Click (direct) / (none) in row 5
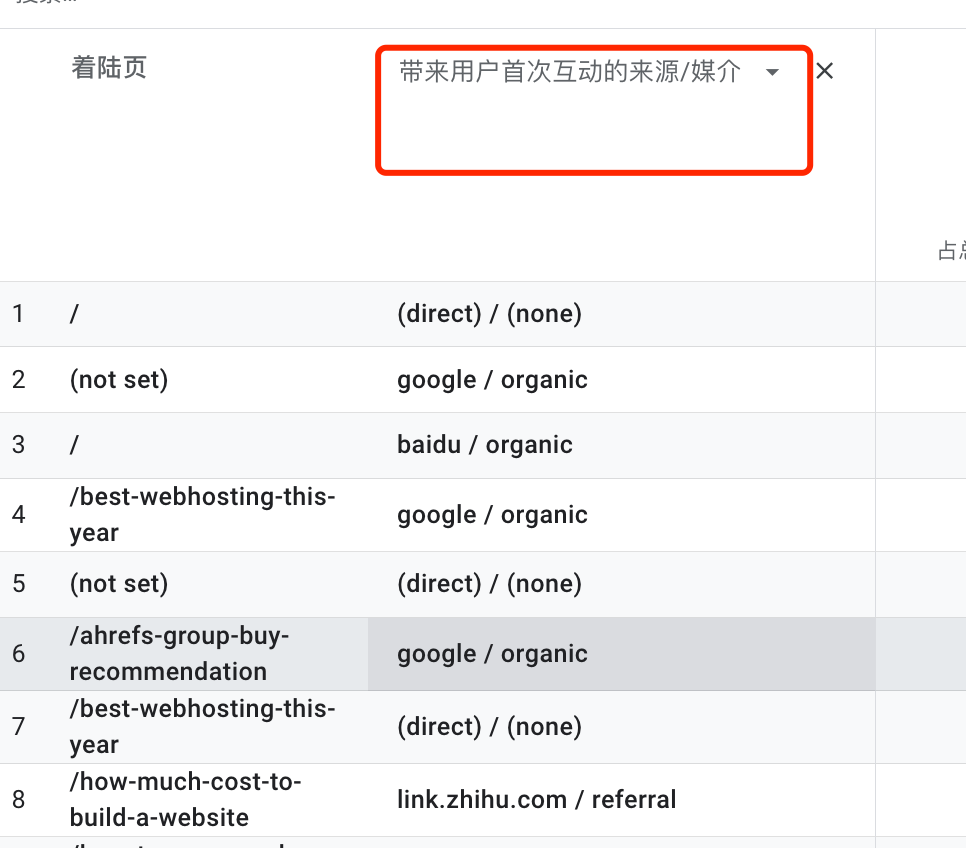966x848 pixels. point(489,584)
